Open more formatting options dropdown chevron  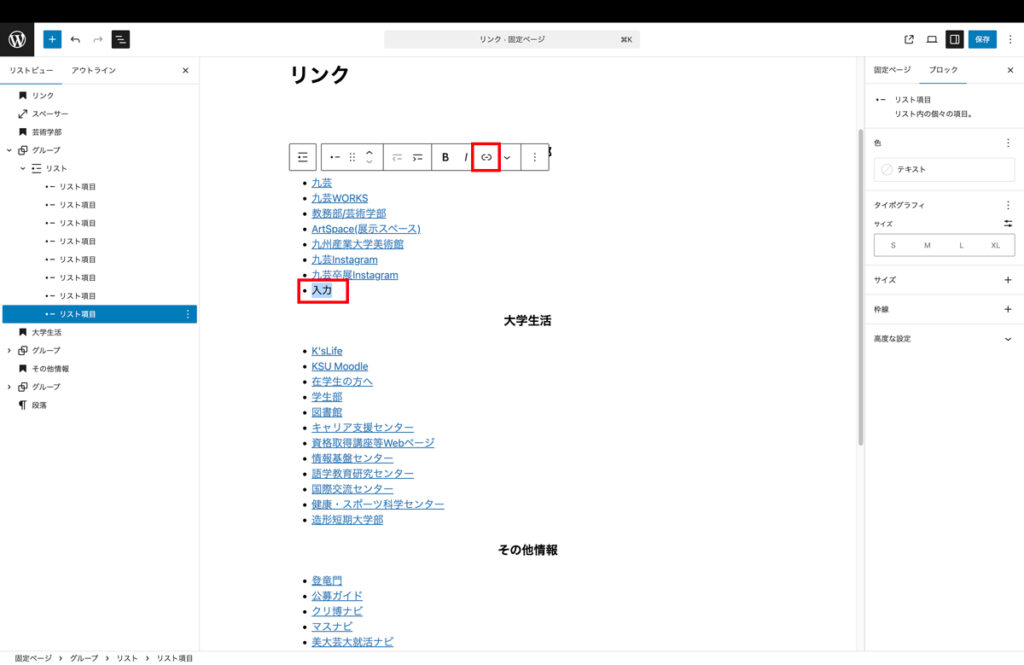pyautogui.click(x=507, y=157)
